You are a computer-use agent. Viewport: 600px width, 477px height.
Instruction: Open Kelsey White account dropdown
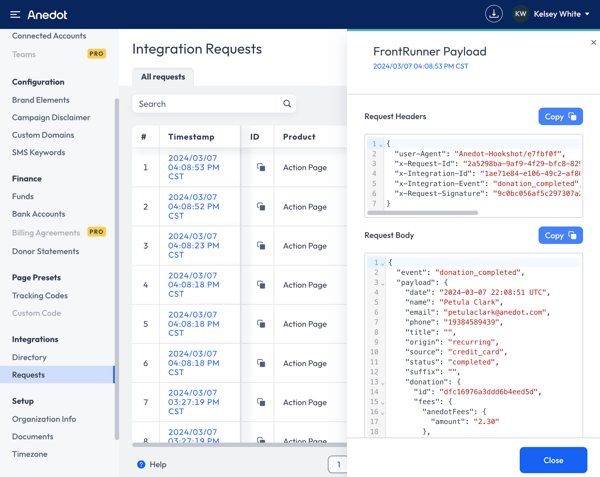coord(561,14)
